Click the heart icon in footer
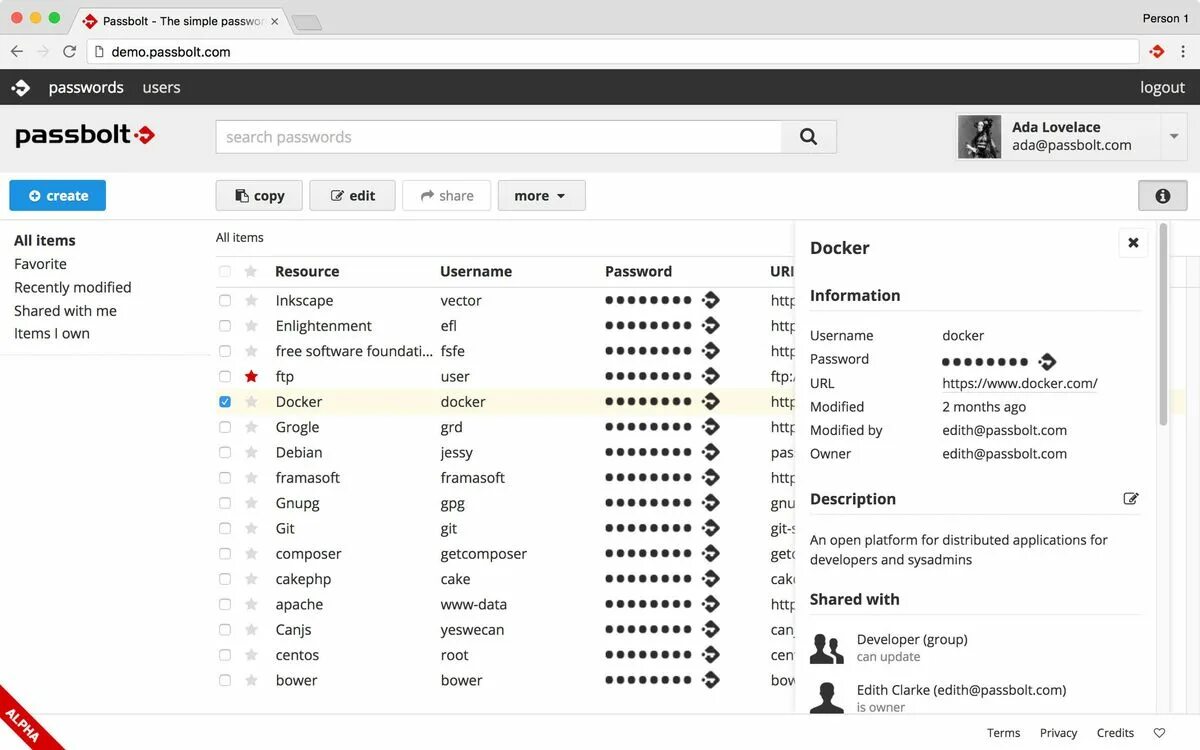Viewport: 1200px width, 750px height. click(x=1159, y=733)
